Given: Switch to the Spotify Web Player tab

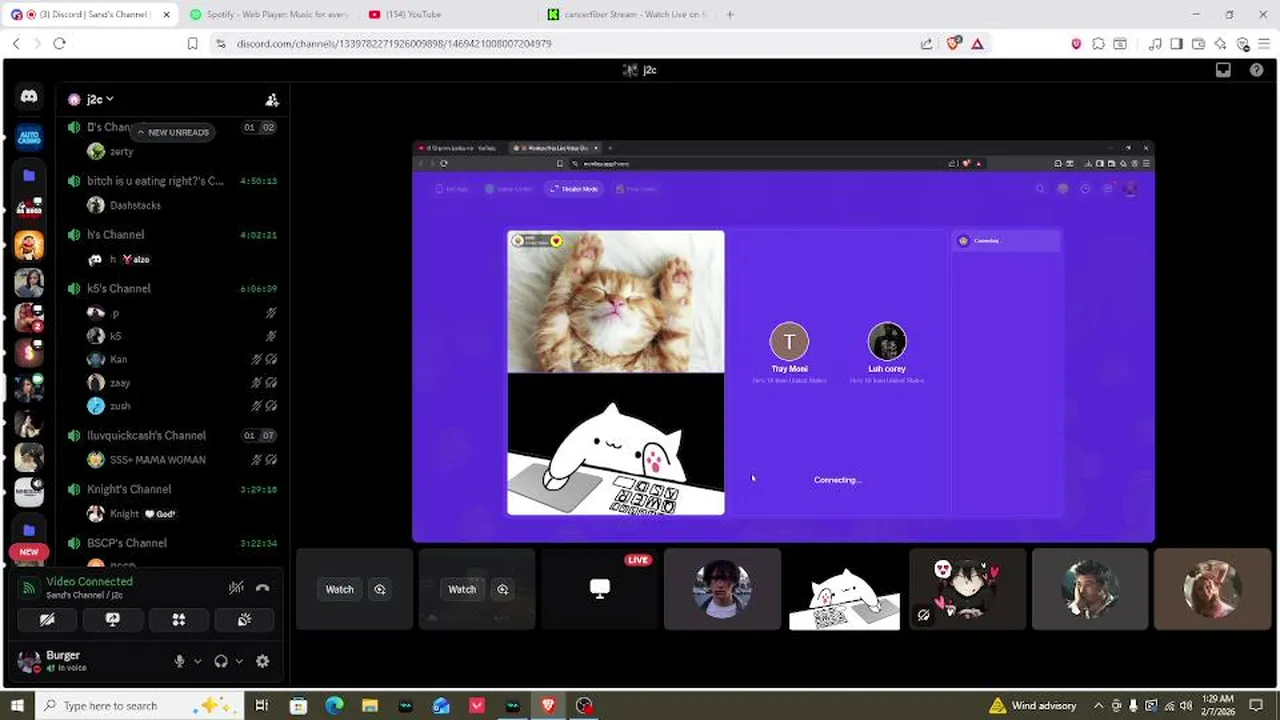Looking at the screenshot, I should pyautogui.click(x=268, y=14).
